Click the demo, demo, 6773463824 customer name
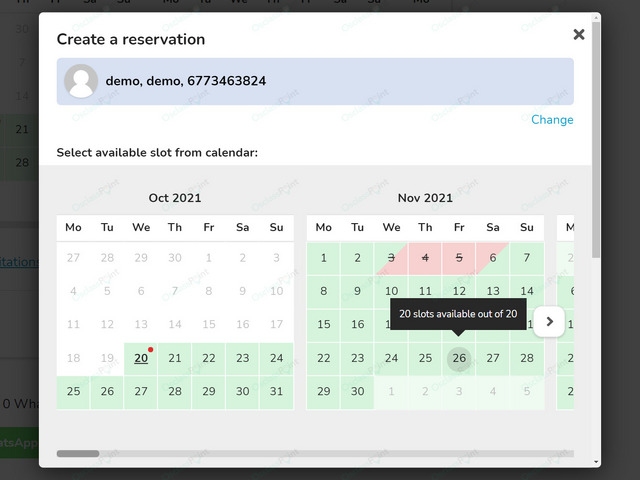Image resolution: width=640 pixels, height=480 pixels. coord(186,81)
